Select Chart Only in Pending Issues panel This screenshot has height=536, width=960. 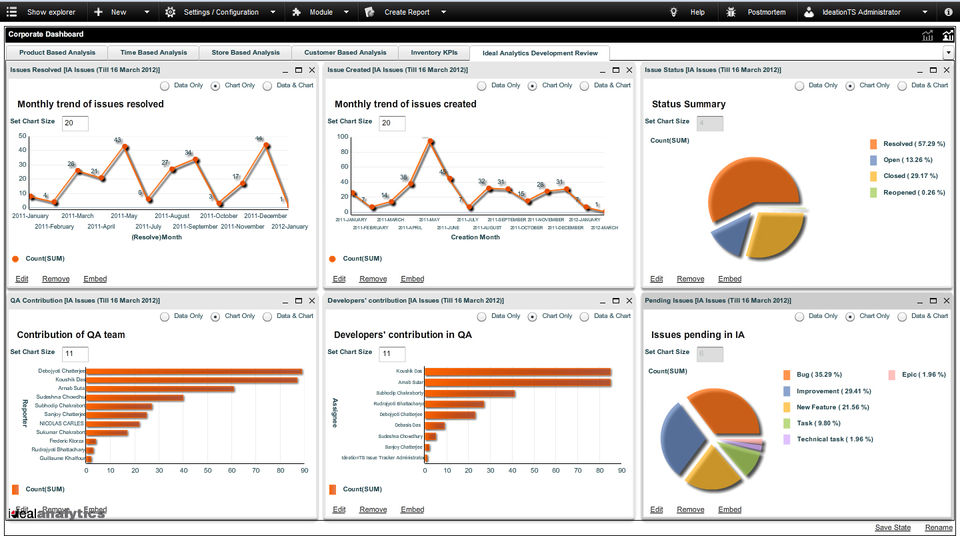[x=850, y=317]
